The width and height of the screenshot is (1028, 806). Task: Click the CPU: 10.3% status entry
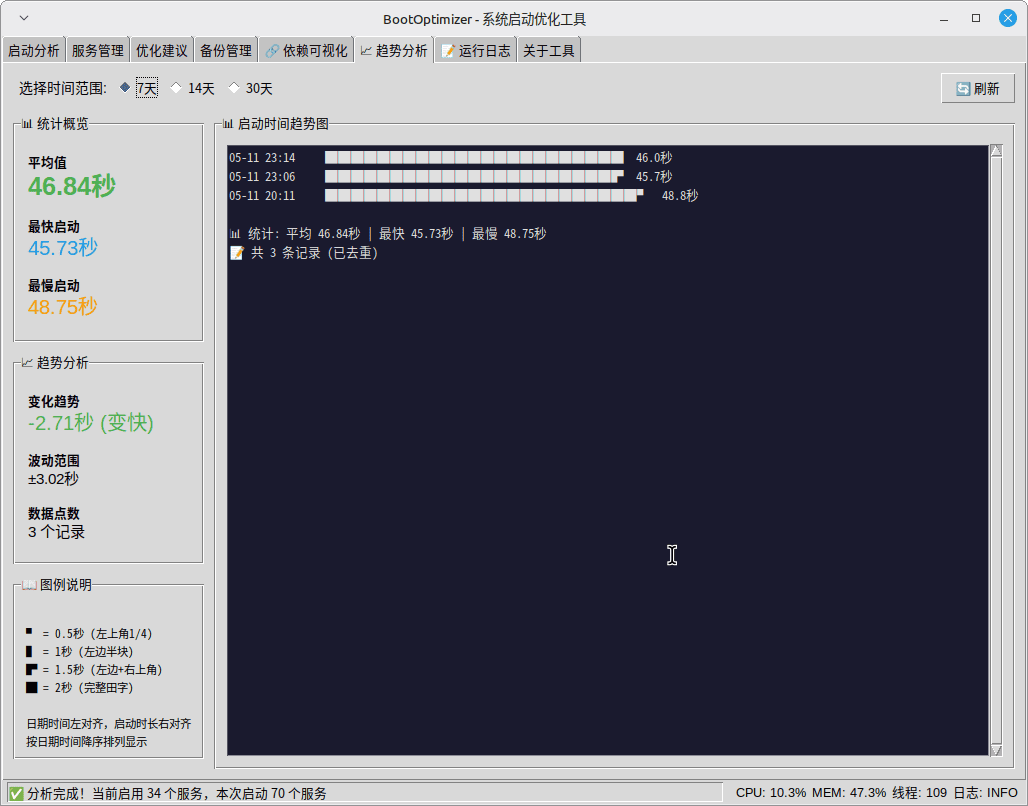point(770,793)
